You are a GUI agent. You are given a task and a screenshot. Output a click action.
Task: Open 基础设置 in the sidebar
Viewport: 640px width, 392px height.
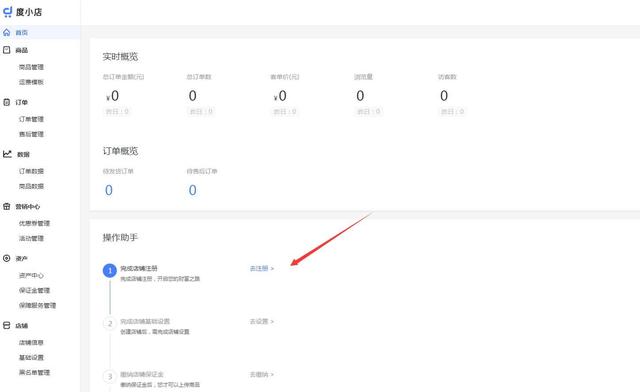pos(31,358)
